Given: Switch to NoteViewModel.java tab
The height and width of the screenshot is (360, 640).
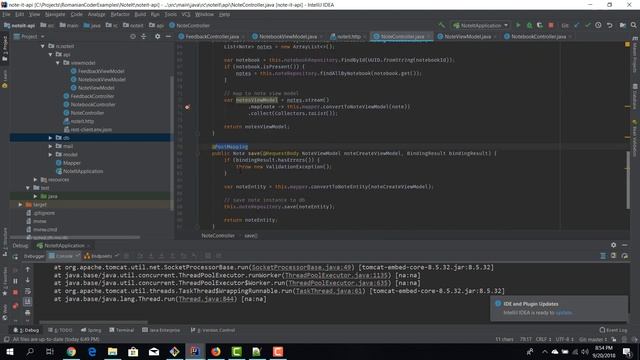Looking at the screenshot, I should tap(467, 36).
